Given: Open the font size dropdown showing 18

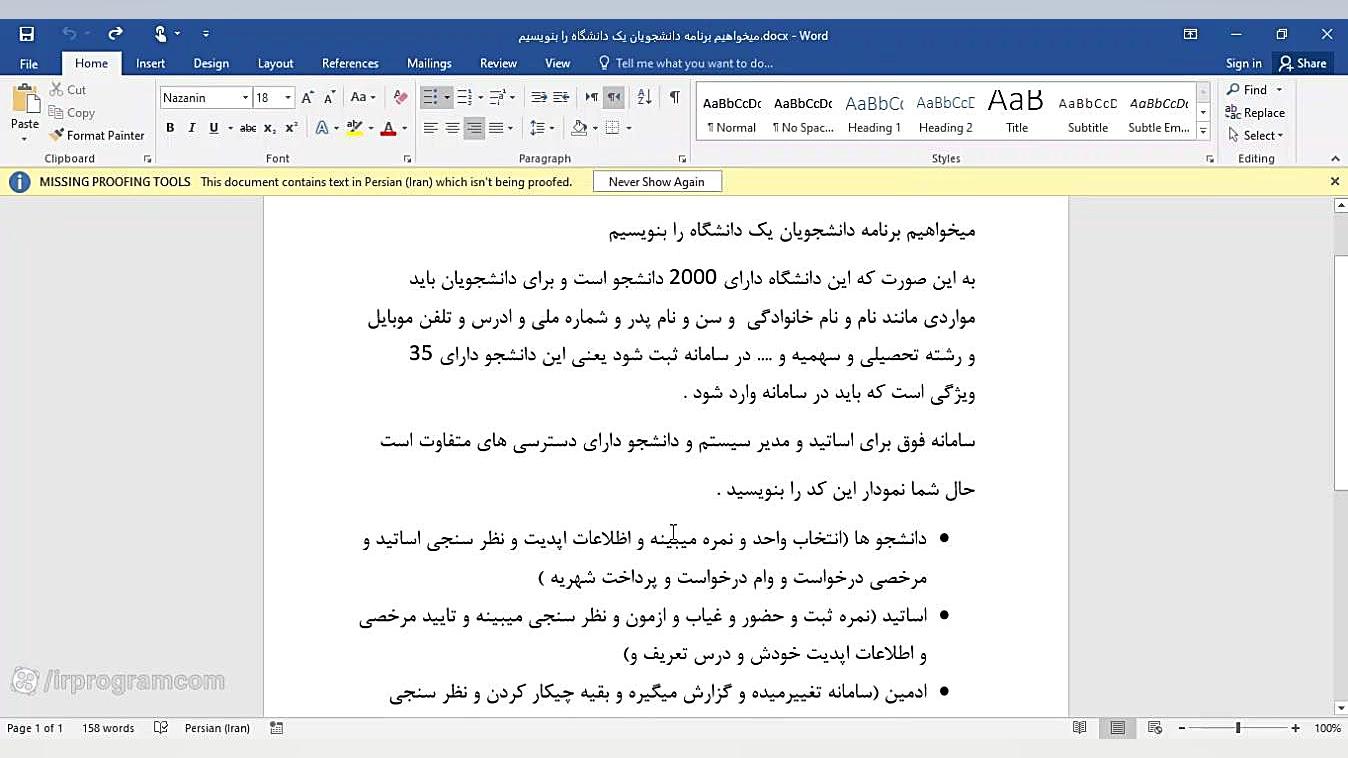Looking at the screenshot, I should click(288, 98).
